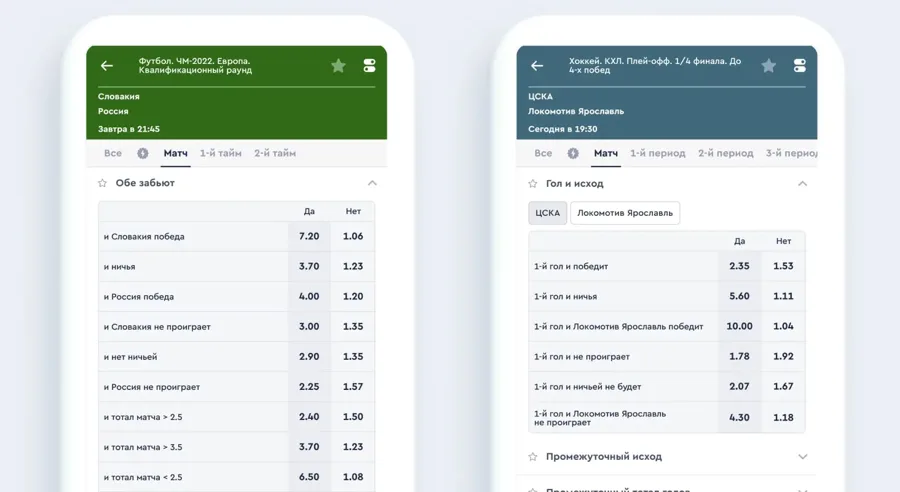This screenshot has height=492, width=900.
Task: Collapse the 'Гол и исход' section
Action: tap(802, 184)
